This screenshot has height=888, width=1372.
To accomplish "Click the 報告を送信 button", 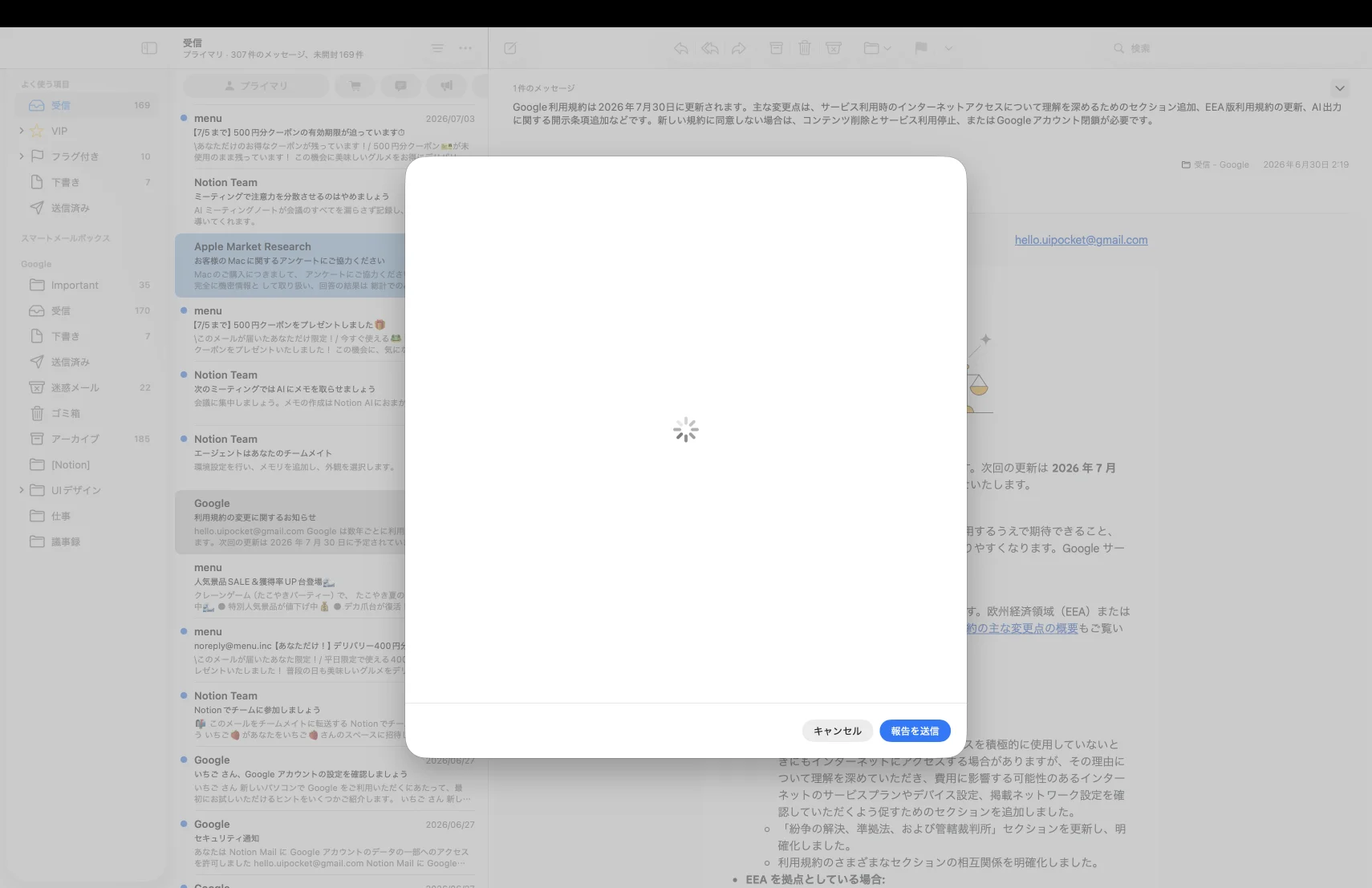I will pyautogui.click(x=915, y=731).
